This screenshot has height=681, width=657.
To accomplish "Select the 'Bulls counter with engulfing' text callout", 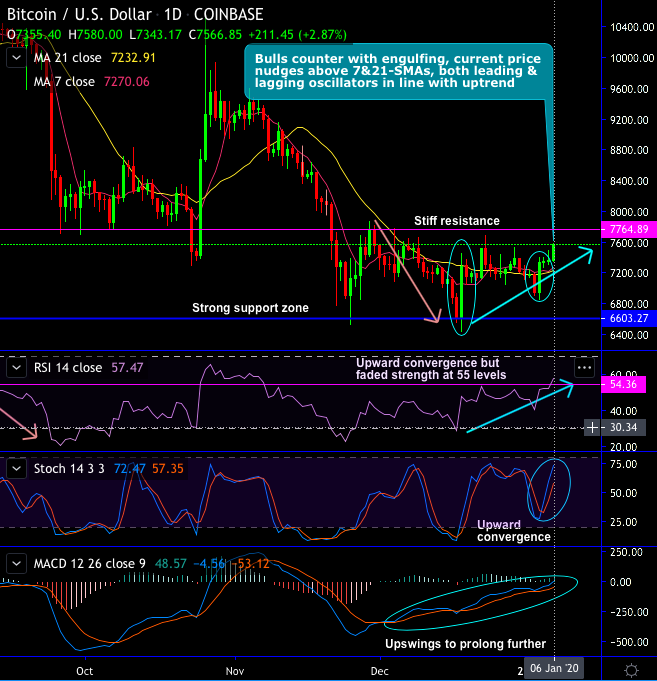I will click(398, 71).
